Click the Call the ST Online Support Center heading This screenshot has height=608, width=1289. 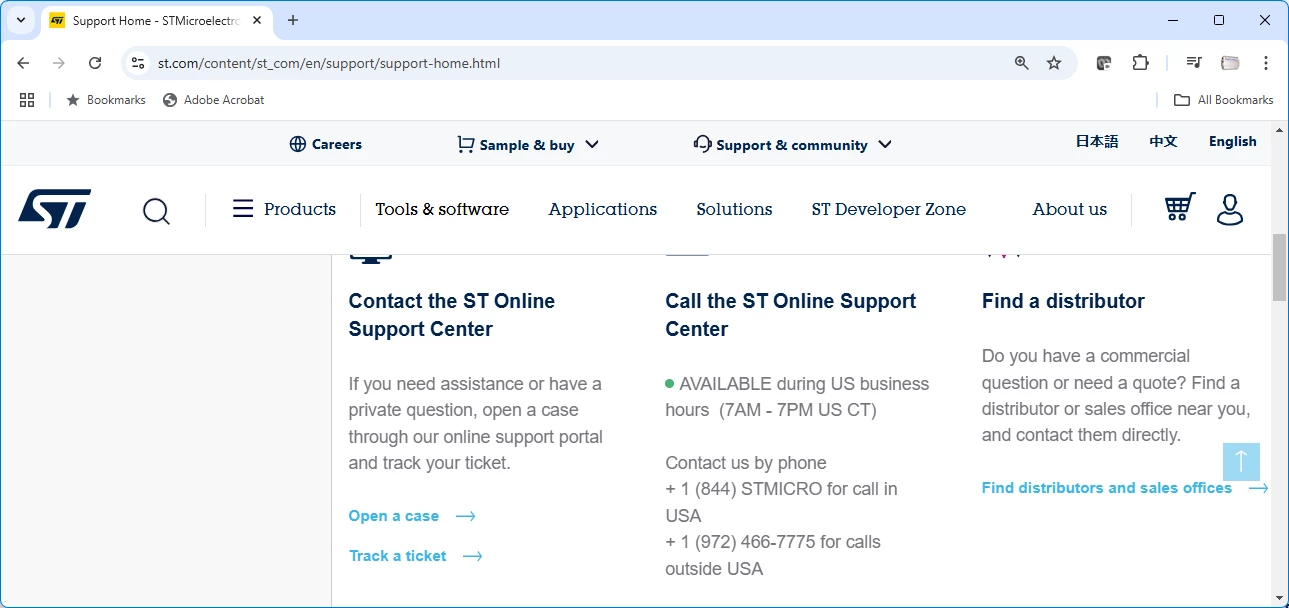point(791,315)
